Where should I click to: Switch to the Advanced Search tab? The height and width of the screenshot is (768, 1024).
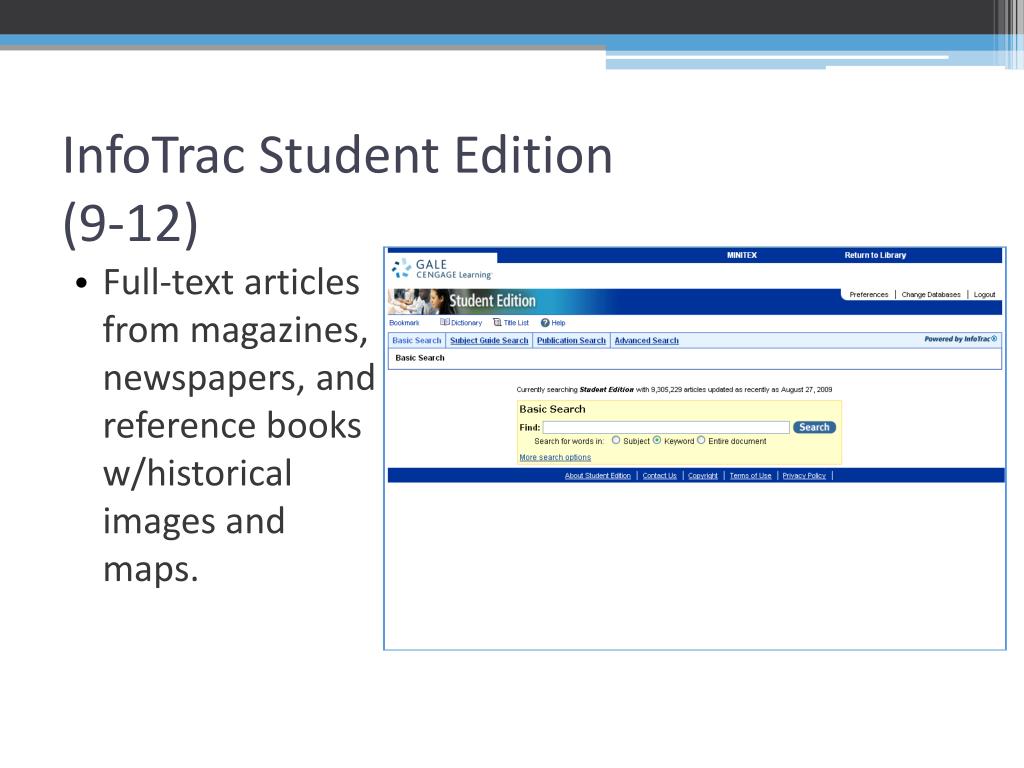click(x=647, y=340)
